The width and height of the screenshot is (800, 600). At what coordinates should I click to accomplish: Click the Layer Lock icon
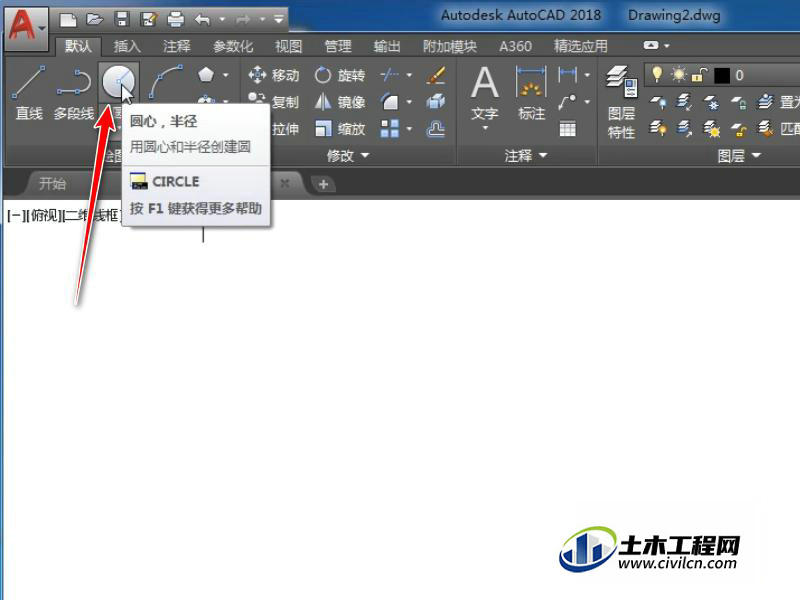tap(738, 102)
